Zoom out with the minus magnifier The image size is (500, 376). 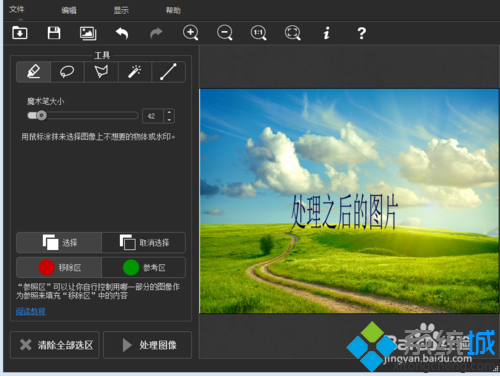click(x=225, y=33)
